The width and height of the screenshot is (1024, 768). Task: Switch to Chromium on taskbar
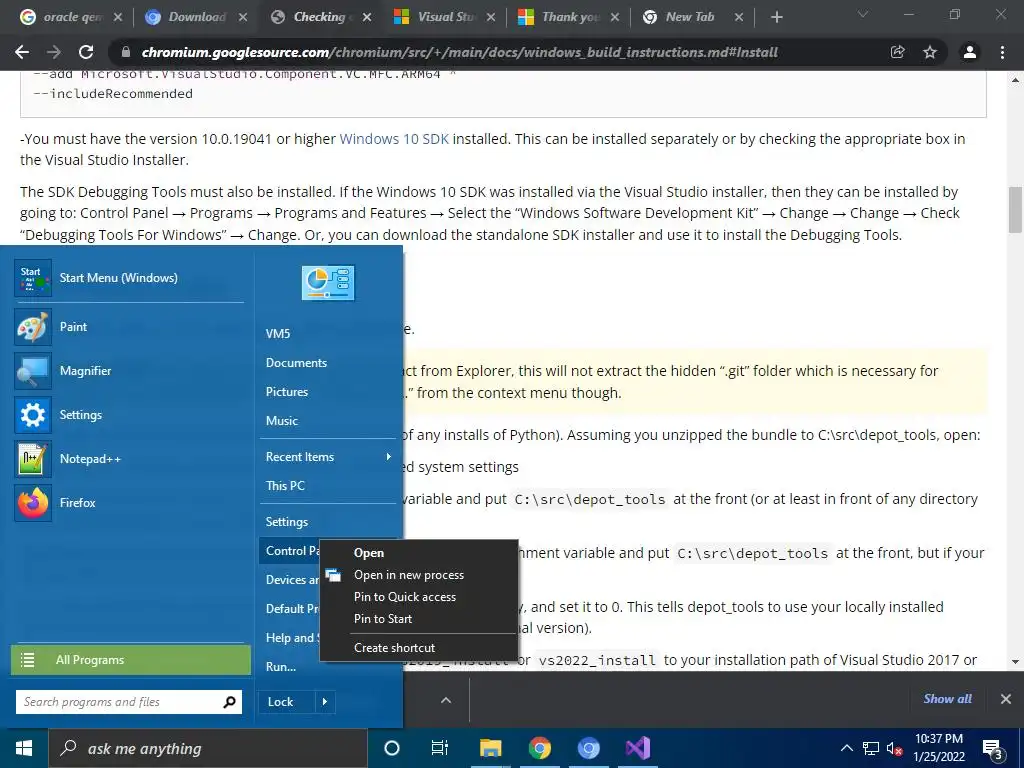(588, 748)
